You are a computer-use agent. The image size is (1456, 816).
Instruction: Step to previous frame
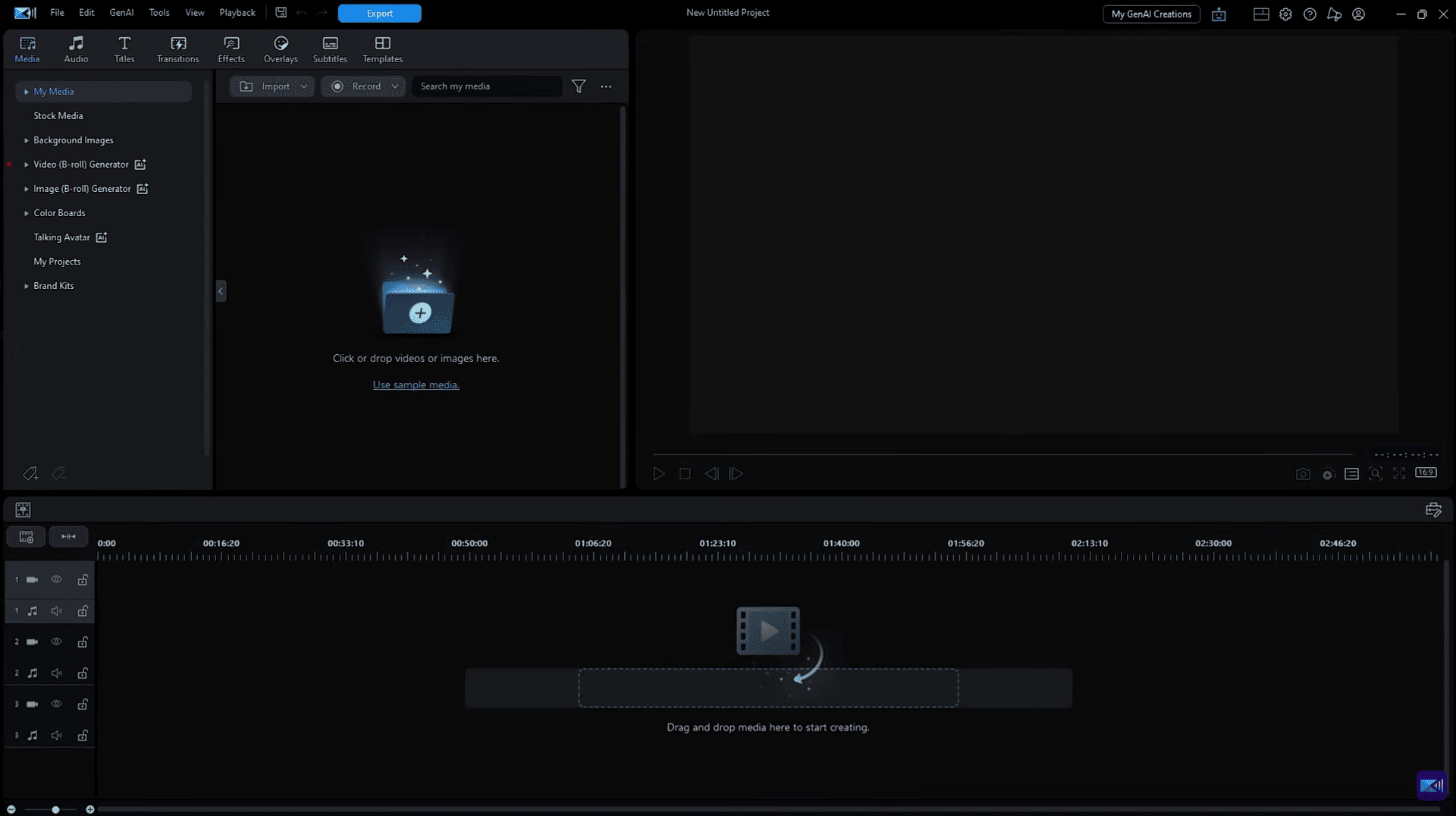[x=711, y=474]
